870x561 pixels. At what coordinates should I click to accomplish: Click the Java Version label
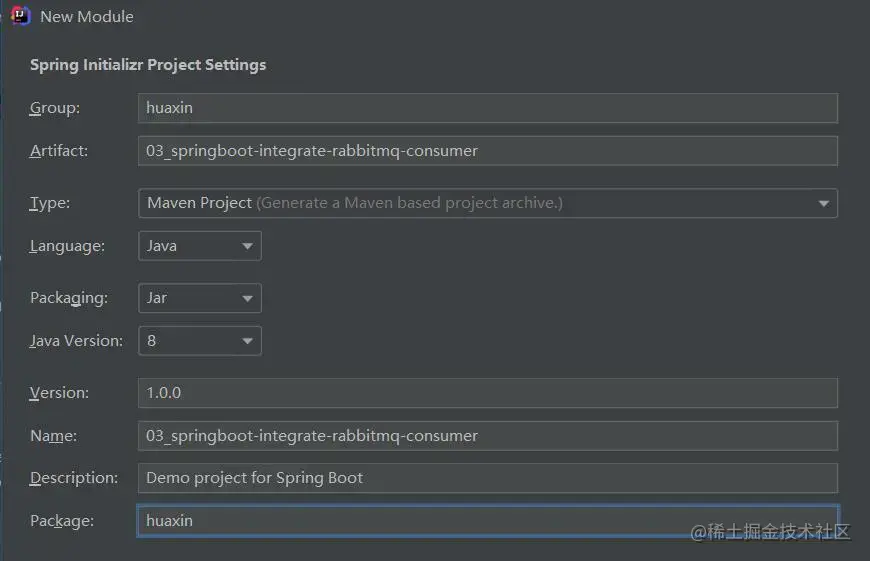coord(76,341)
